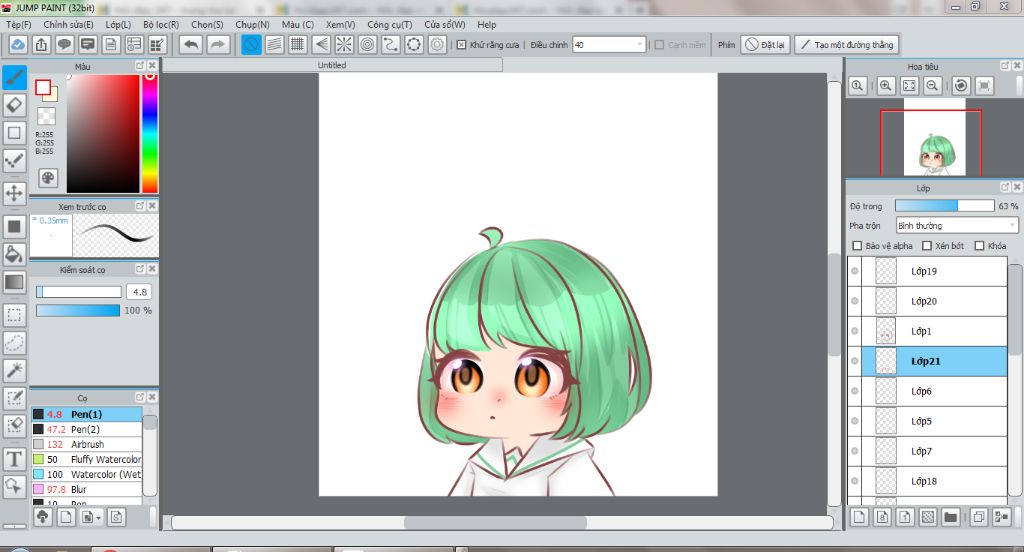Toggle Khử răng cưa checkbox
The height and width of the screenshot is (552, 1024).
point(462,45)
